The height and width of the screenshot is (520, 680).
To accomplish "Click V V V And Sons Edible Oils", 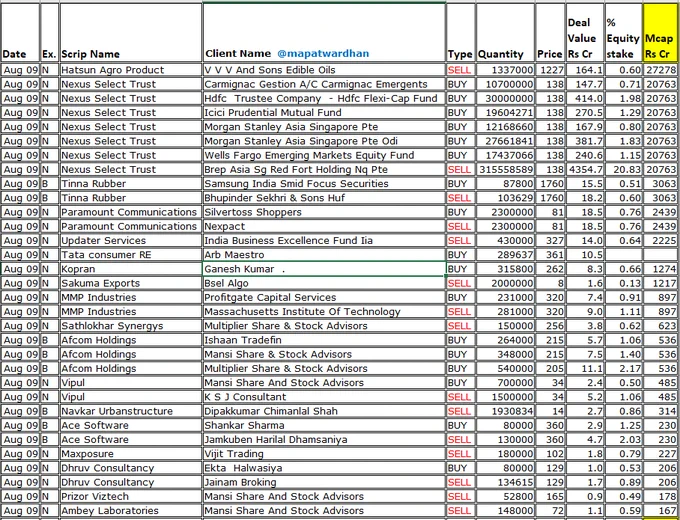I will pos(324,70).
